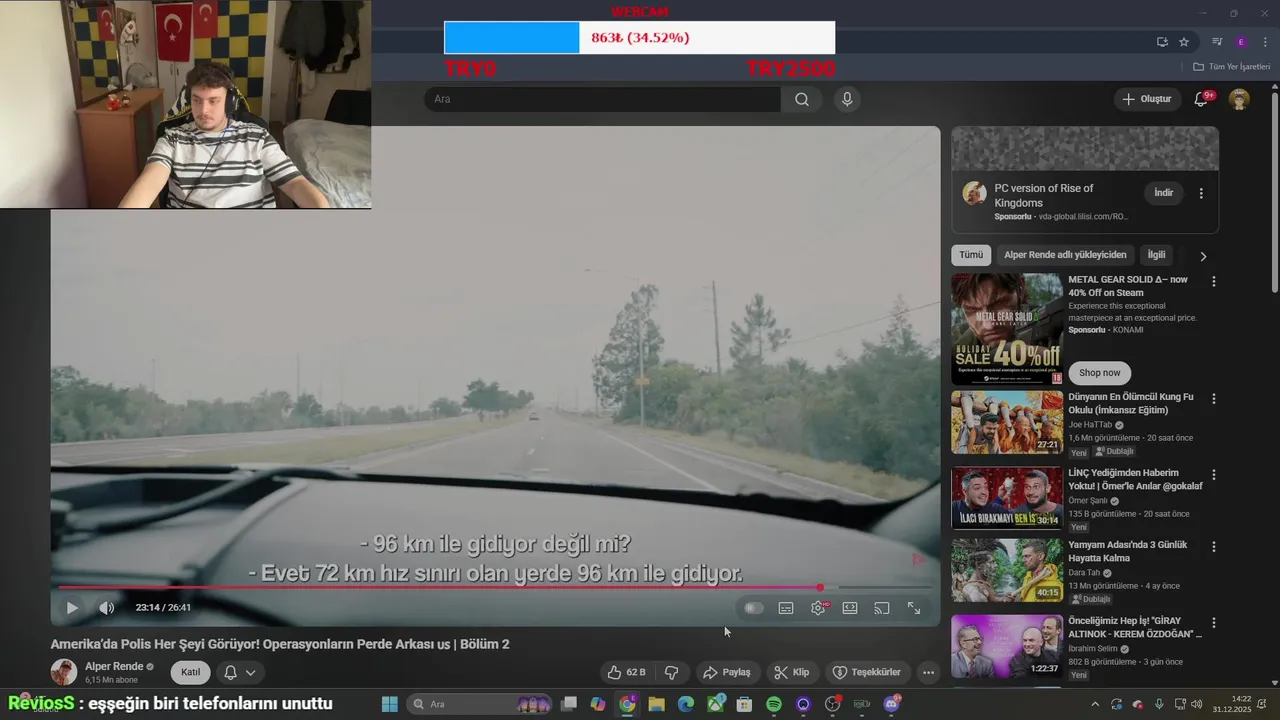This screenshot has height=720, width=1280.
Task: Open Chrome from the taskbar
Action: click(x=627, y=704)
